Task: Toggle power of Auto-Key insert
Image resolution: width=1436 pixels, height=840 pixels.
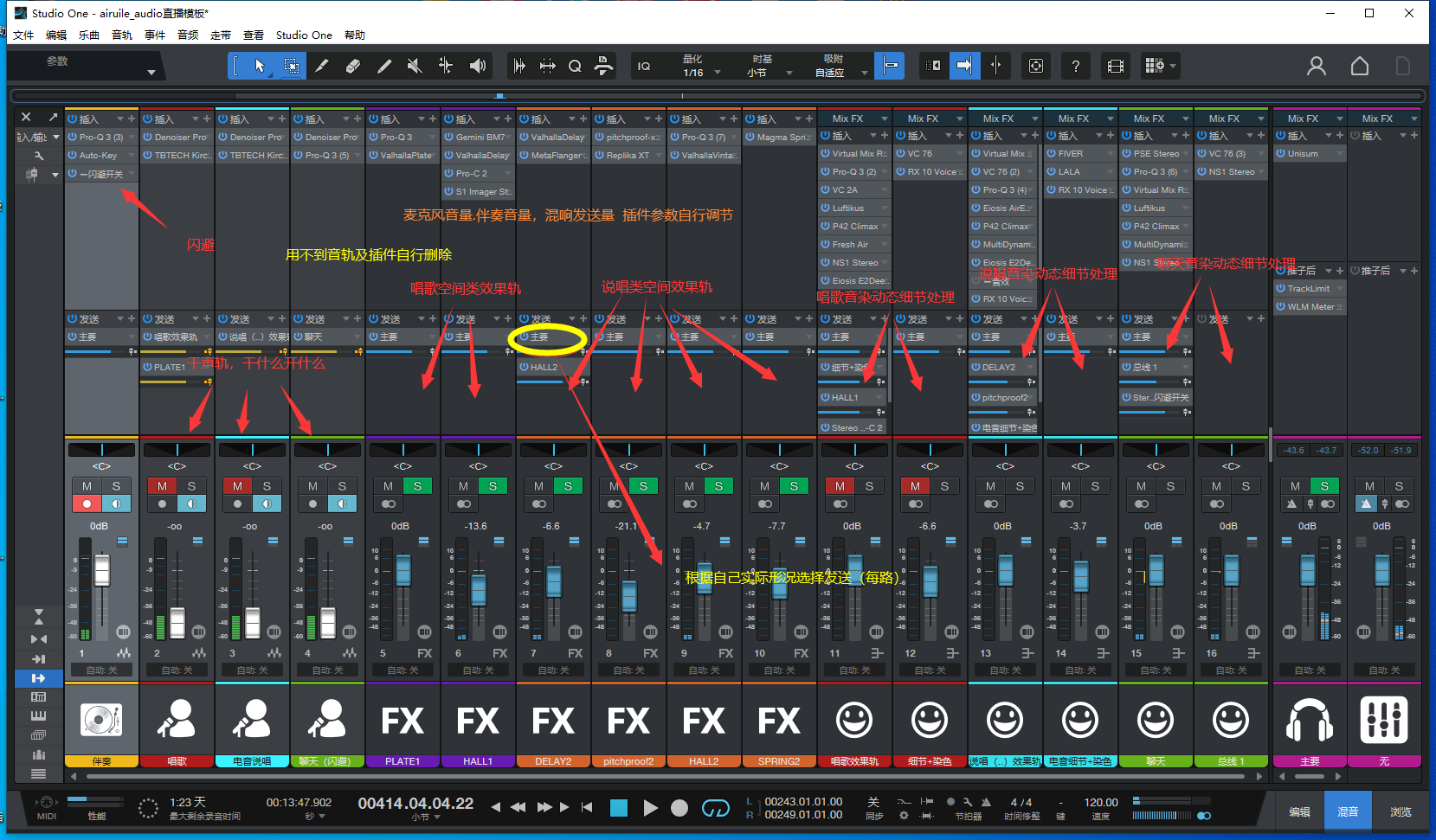Action: [x=73, y=155]
